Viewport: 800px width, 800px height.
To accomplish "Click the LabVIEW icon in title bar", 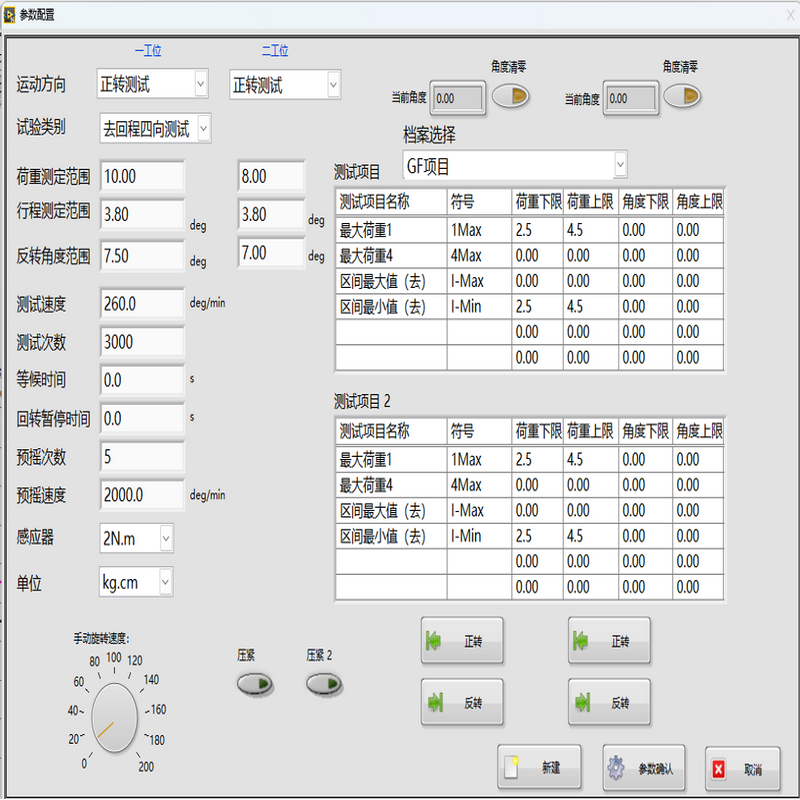I will click(10, 14).
